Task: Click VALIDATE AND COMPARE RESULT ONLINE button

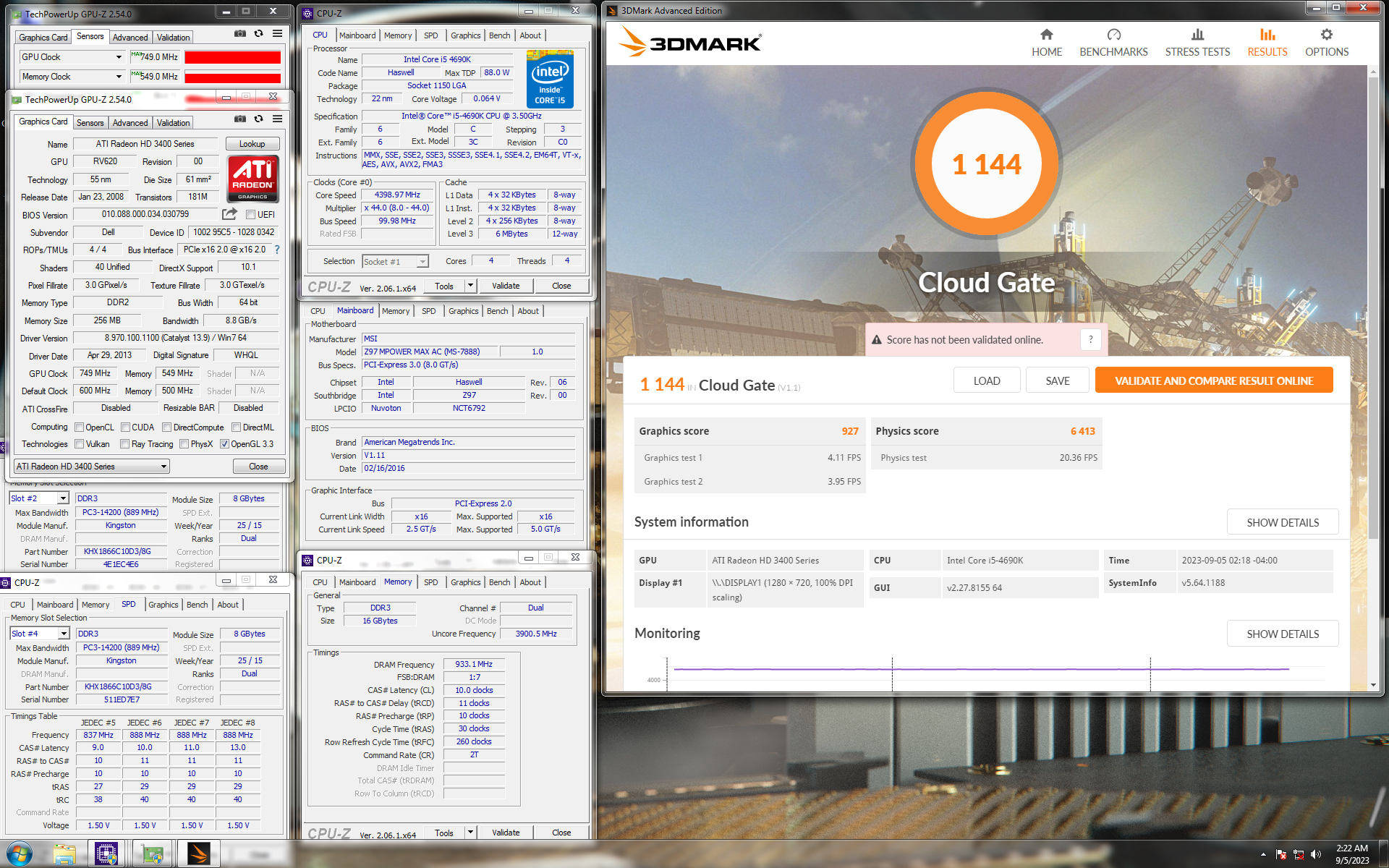Action: coord(1213,380)
